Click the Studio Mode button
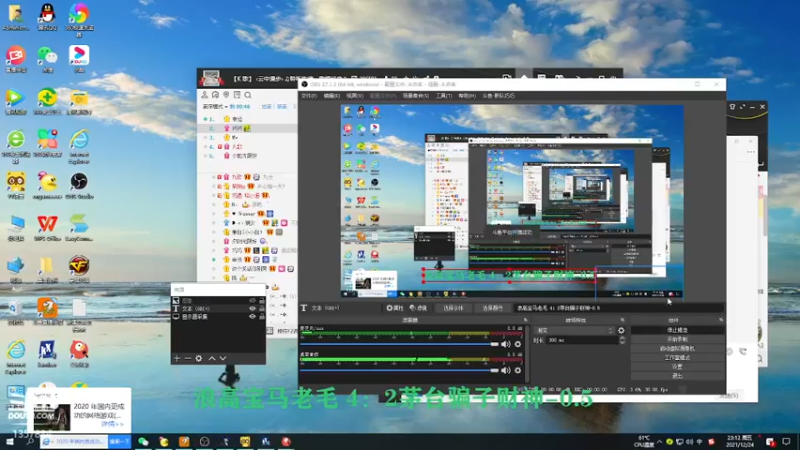 [678, 358]
